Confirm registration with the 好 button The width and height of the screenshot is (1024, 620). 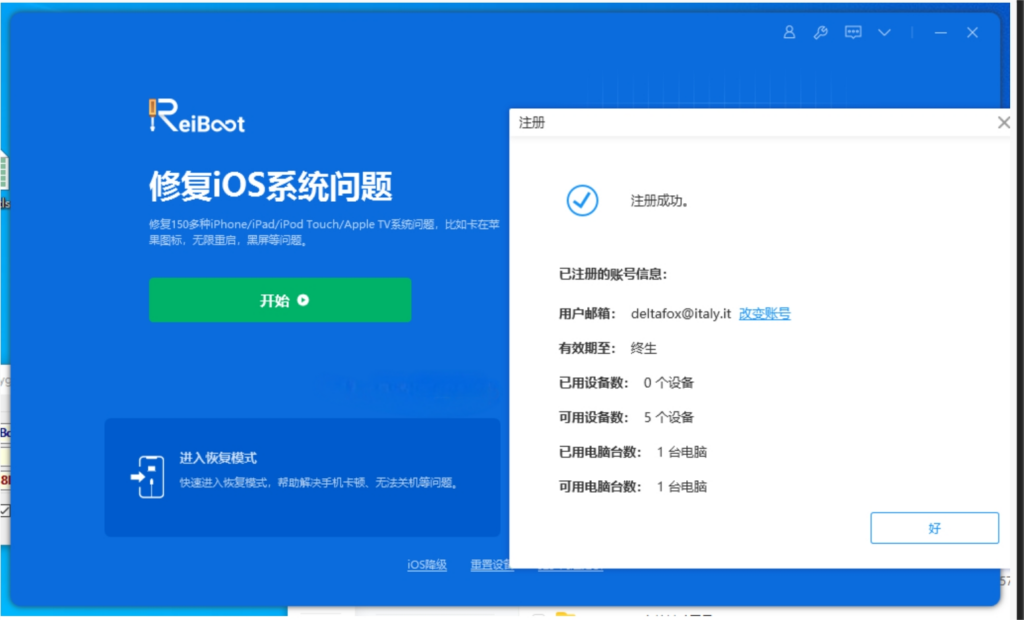pyautogui.click(x=934, y=528)
